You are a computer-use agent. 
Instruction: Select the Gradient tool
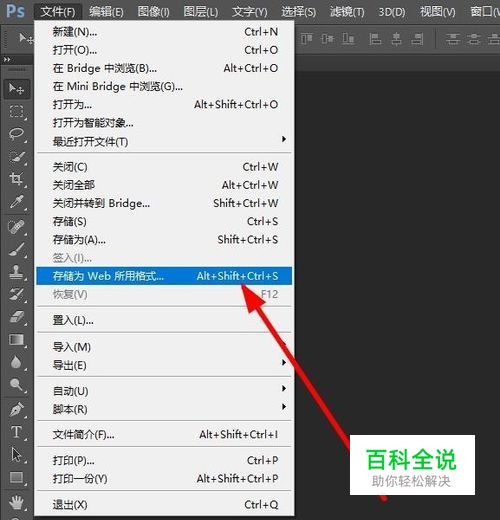(x=16, y=340)
